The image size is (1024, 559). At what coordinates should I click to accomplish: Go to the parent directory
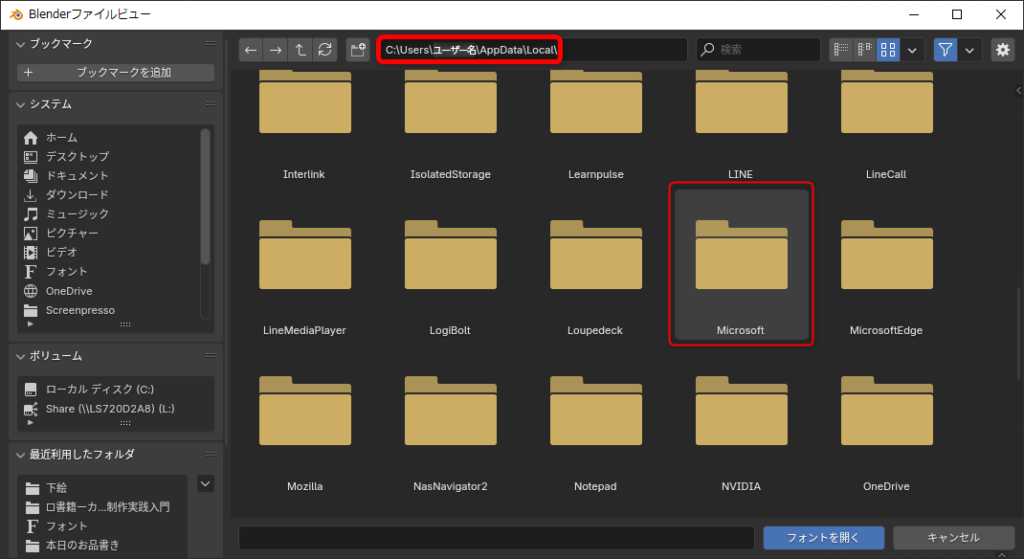(299, 50)
